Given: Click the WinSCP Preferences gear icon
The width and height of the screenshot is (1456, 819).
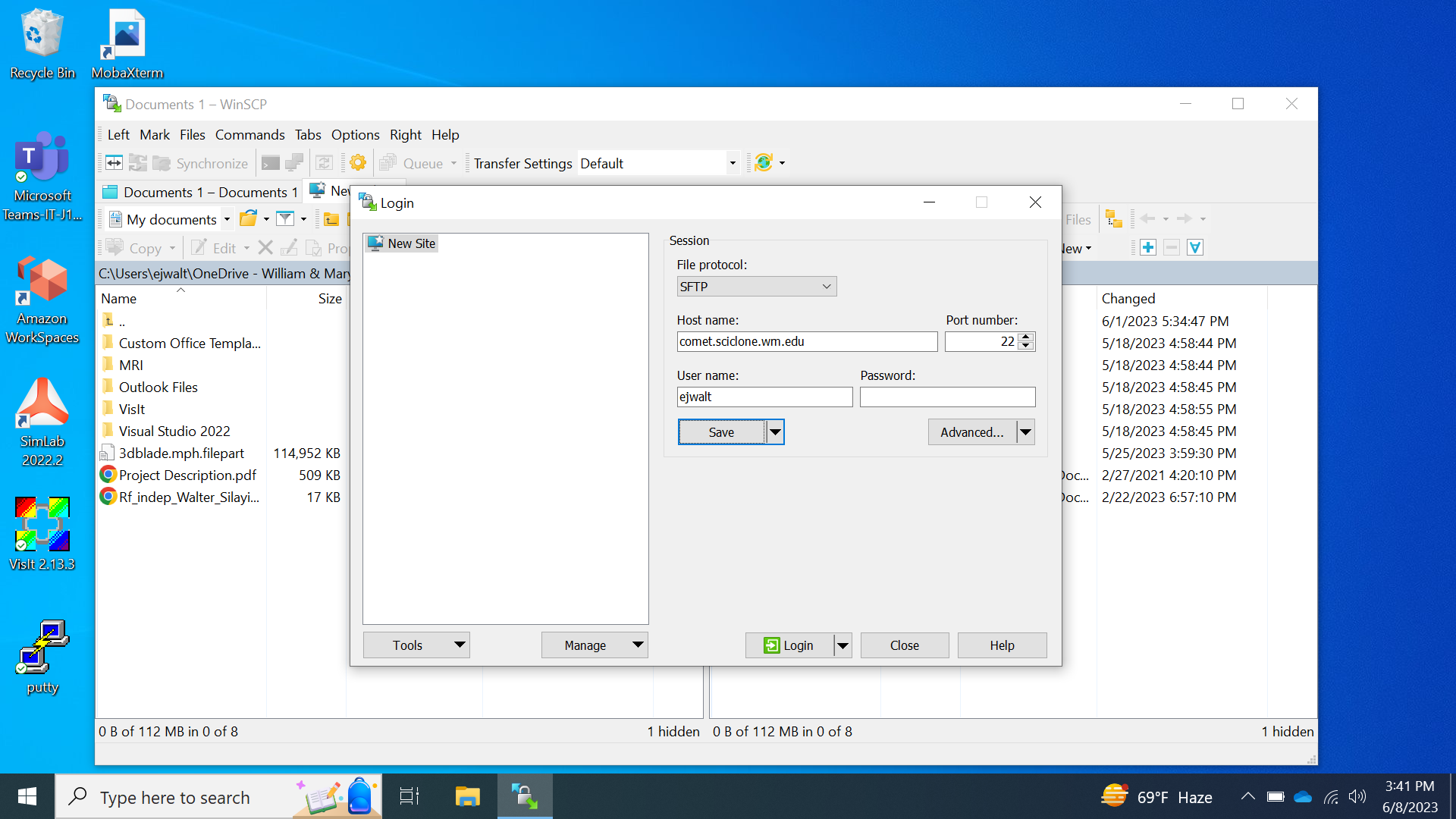Looking at the screenshot, I should pyautogui.click(x=358, y=163).
